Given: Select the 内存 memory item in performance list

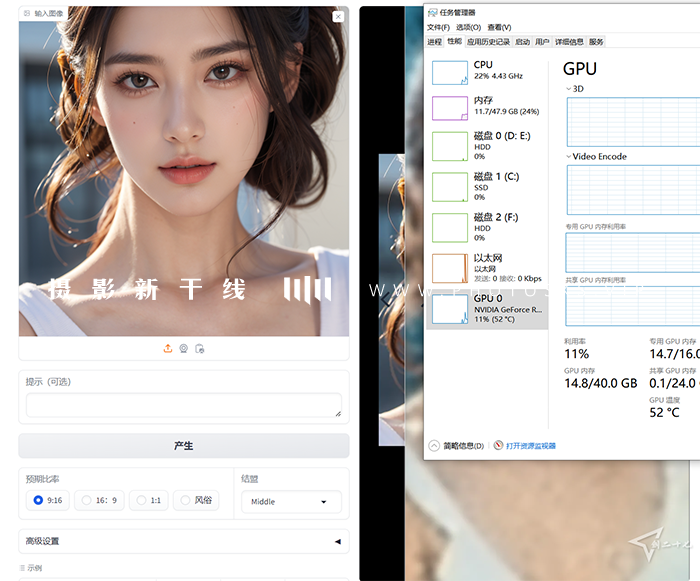Looking at the screenshot, I should tap(487, 108).
